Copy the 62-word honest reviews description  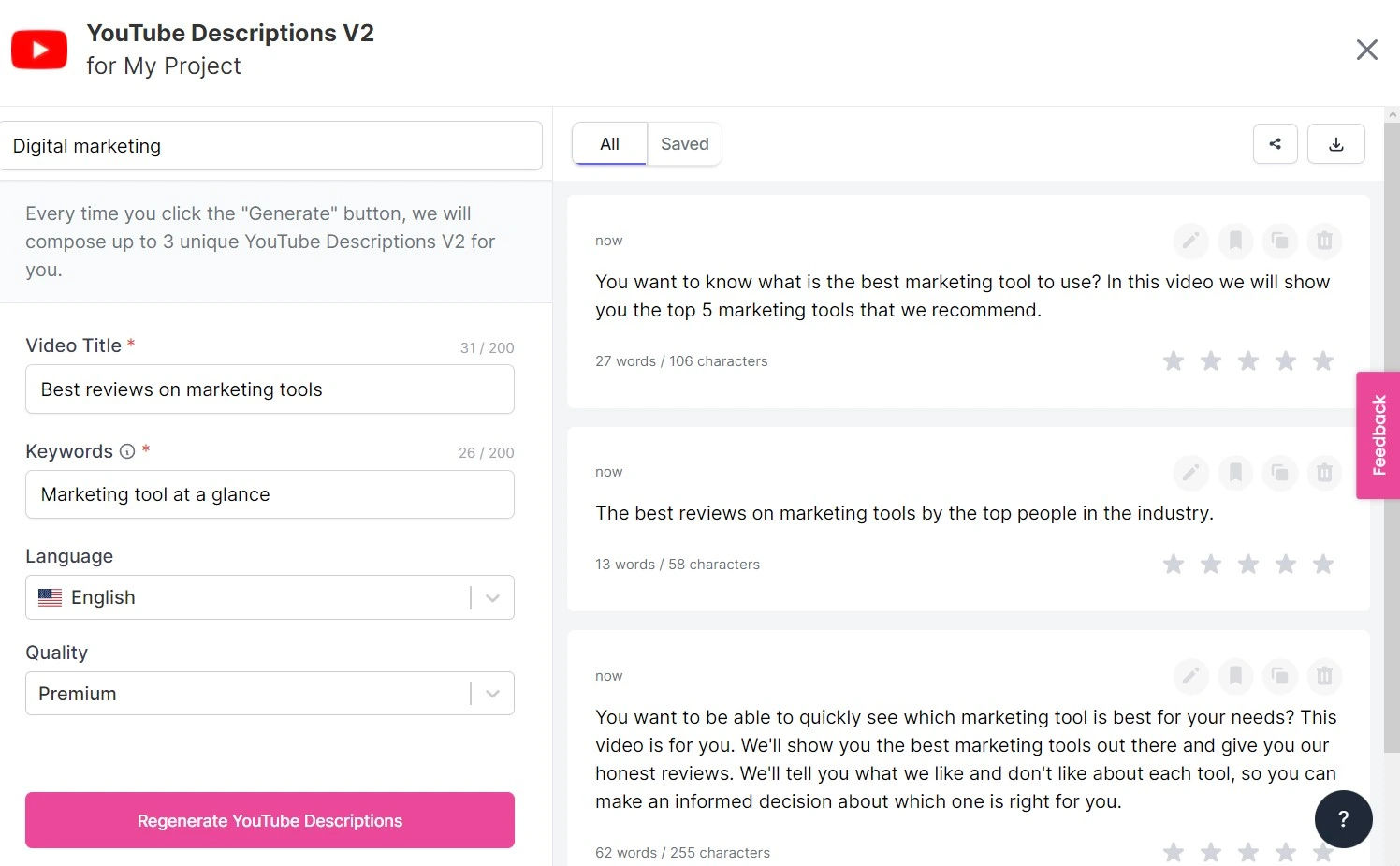[1279, 675]
